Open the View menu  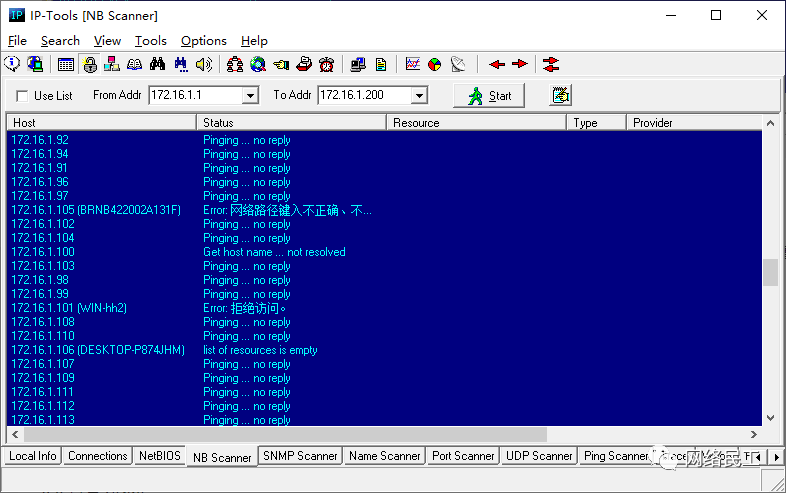tap(107, 41)
